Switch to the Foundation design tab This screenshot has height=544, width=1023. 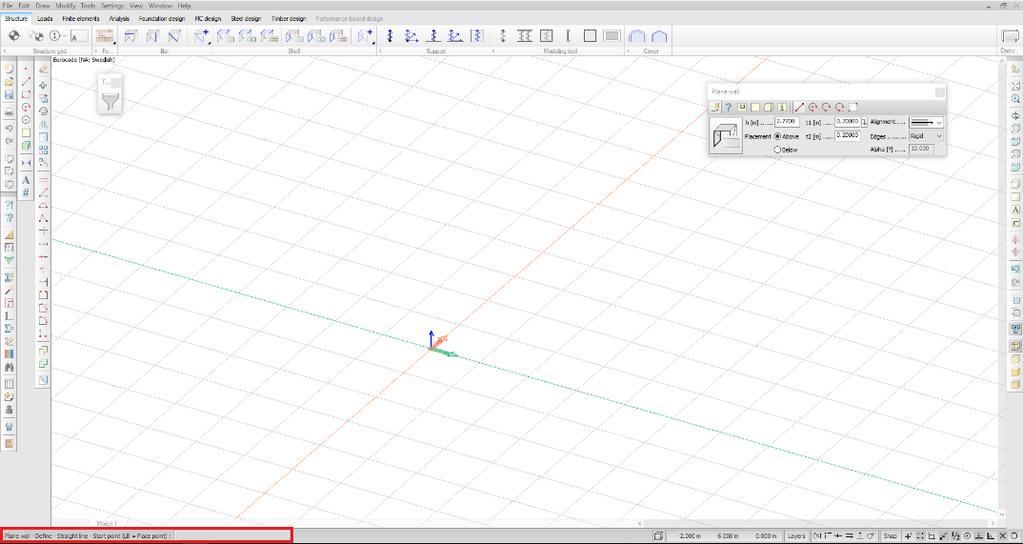162,19
